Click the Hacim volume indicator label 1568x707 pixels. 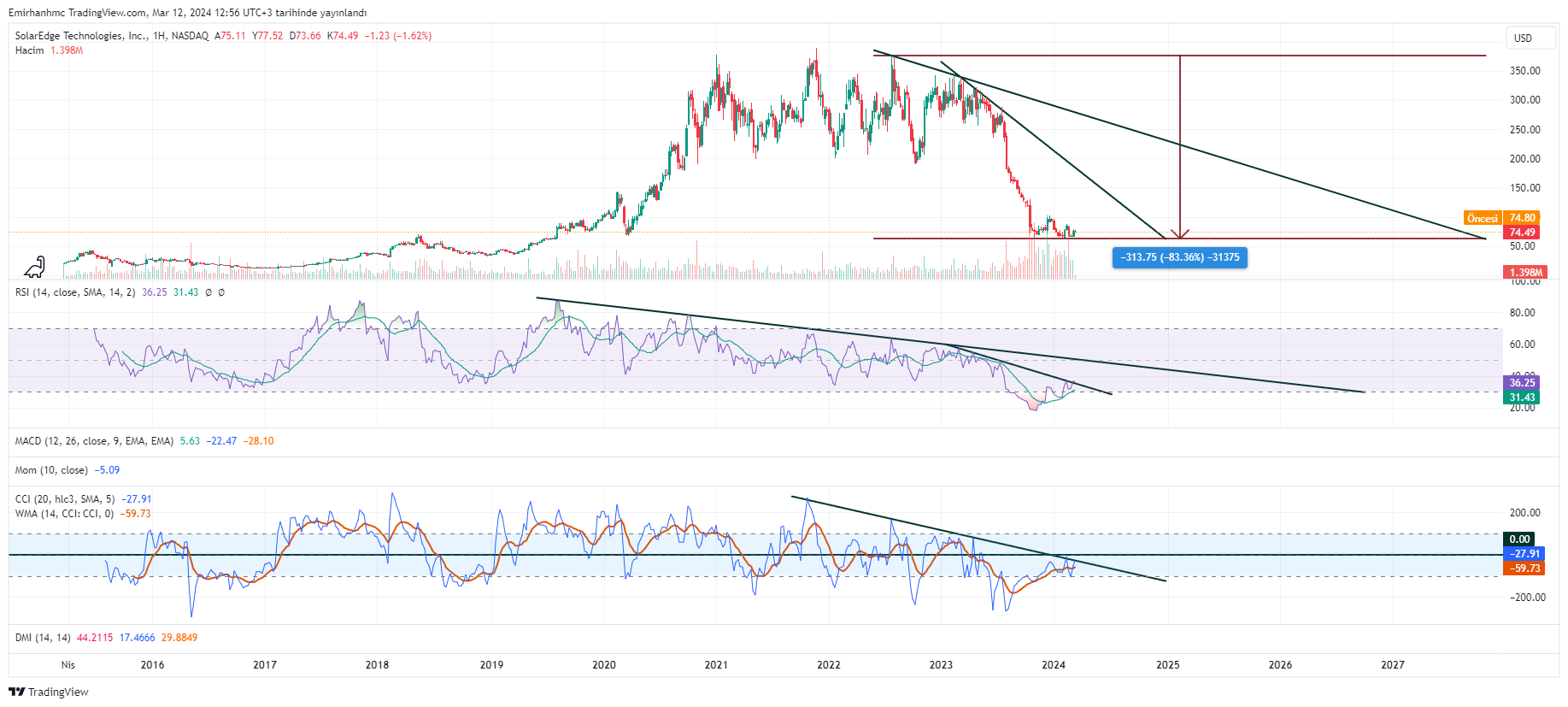[x=29, y=50]
